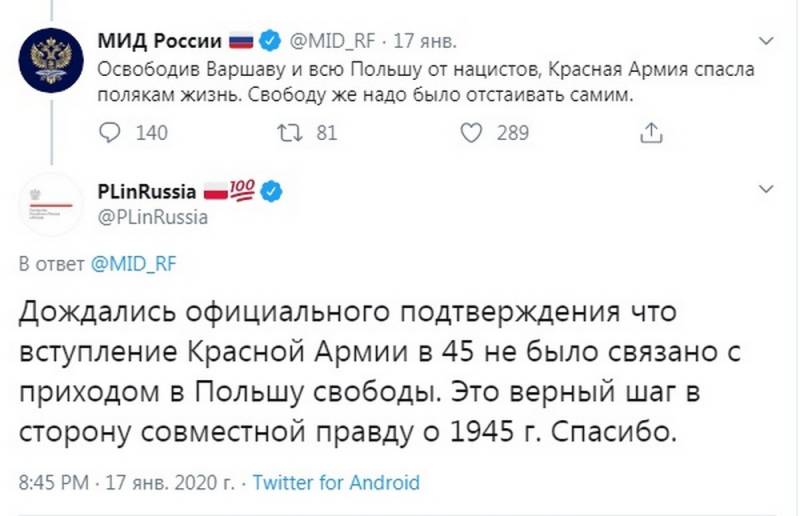Open МИД России avatar with eagle emblem
Viewport: 800px width, 516px height.
[51, 60]
